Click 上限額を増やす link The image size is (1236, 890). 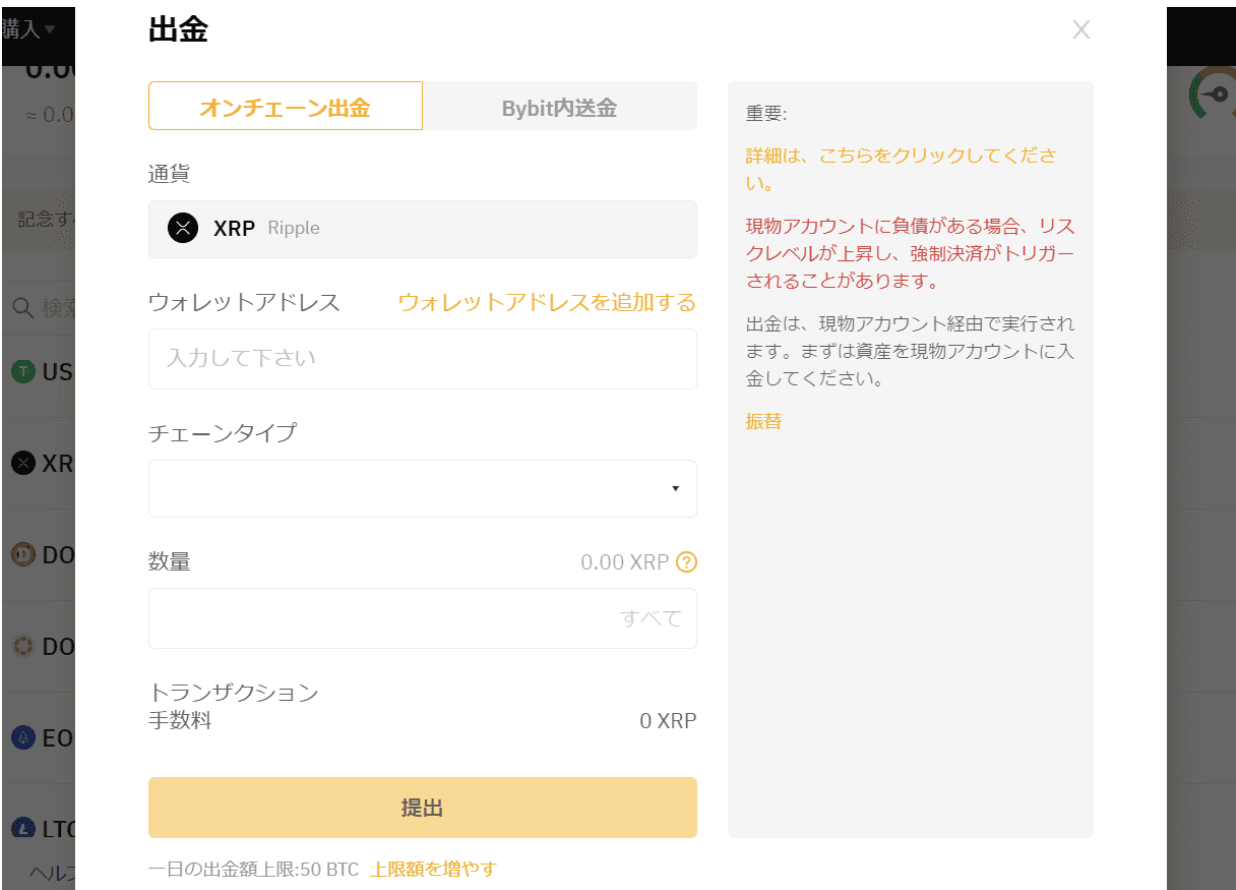click(x=433, y=869)
